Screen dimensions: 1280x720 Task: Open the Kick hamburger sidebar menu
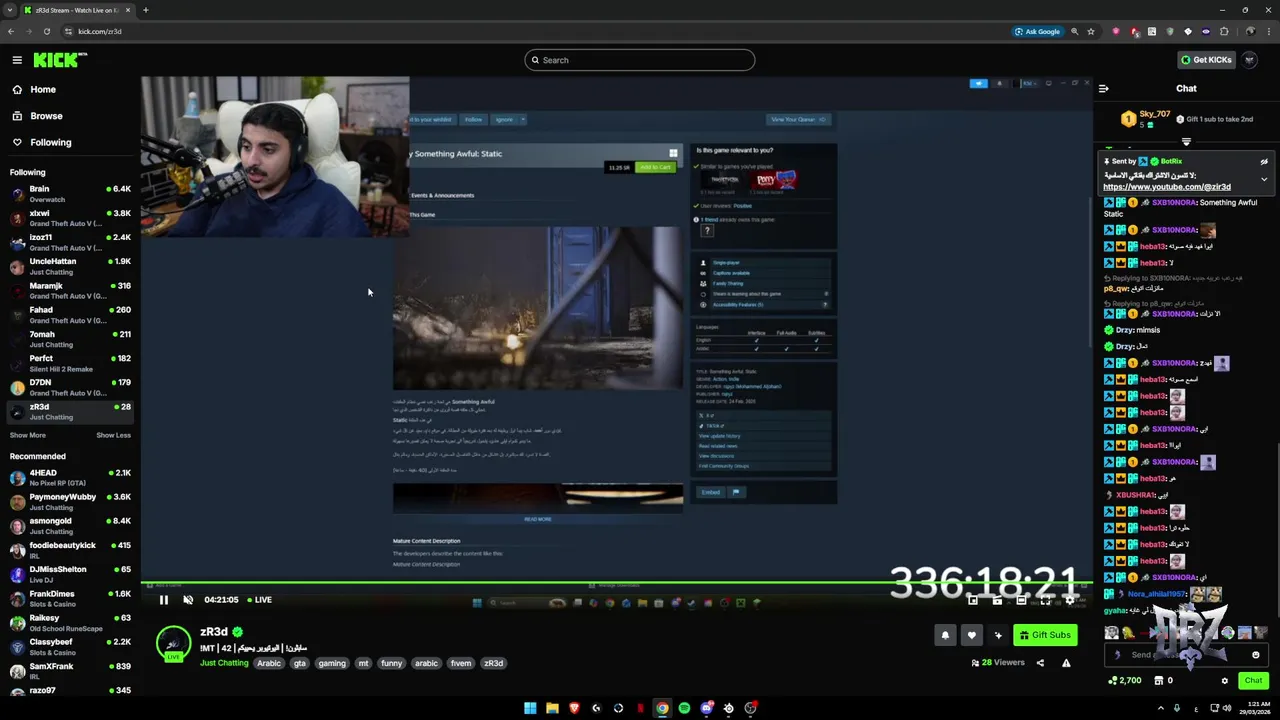(17, 60)
